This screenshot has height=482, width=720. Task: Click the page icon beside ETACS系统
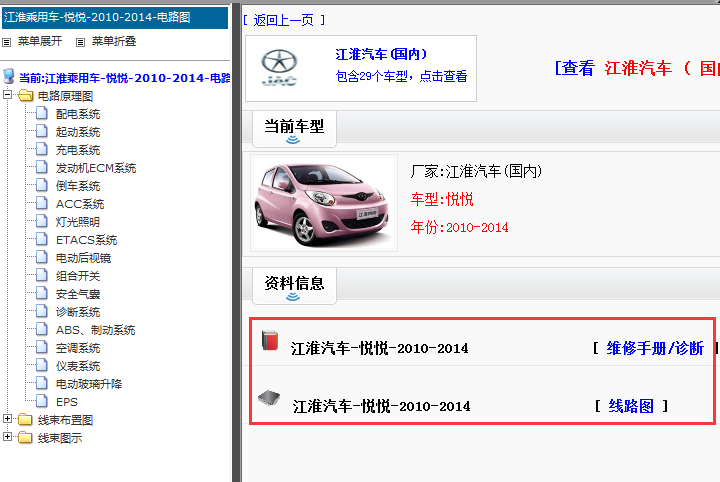click(42, 239)
